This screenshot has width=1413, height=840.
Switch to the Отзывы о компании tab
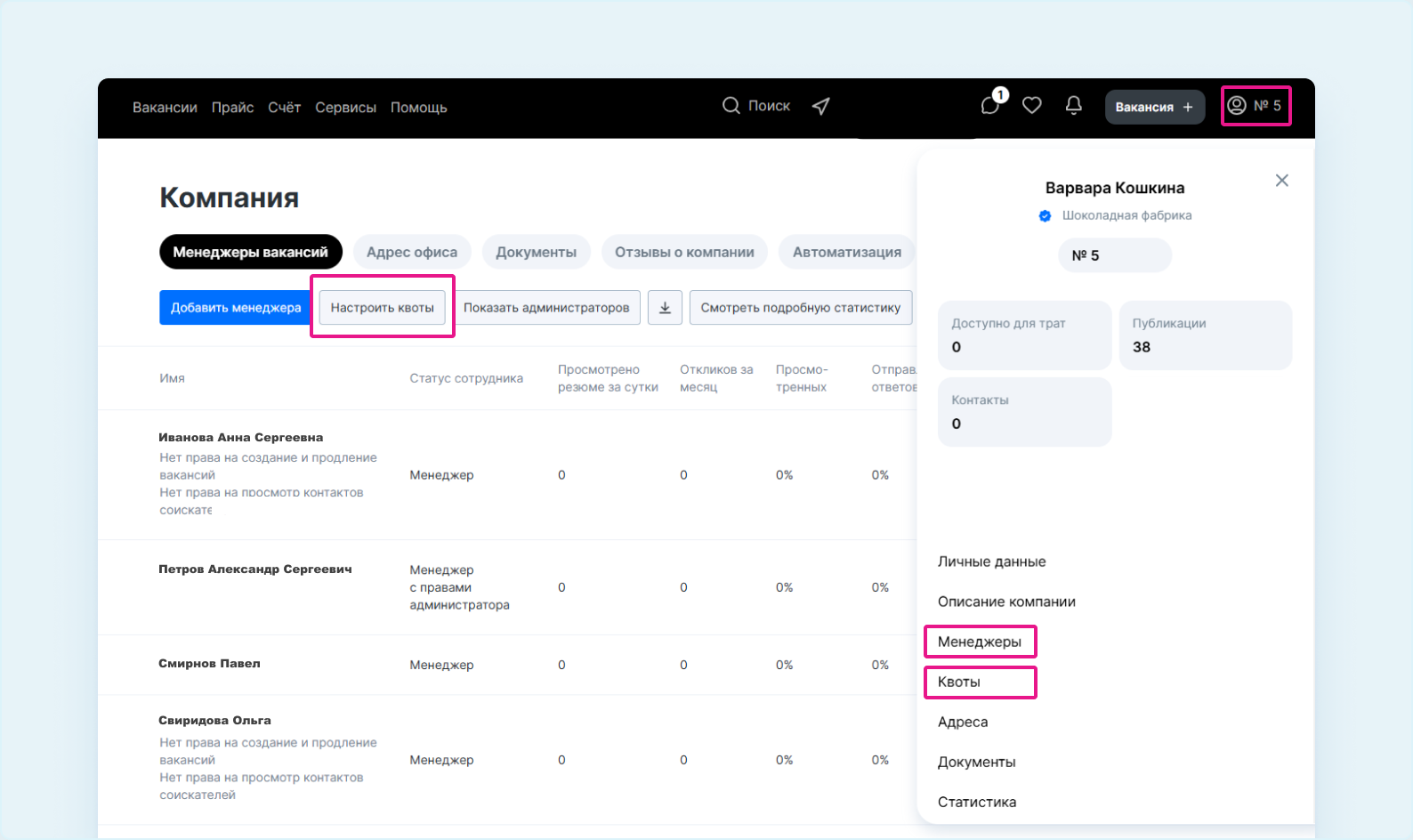(684, 252)
